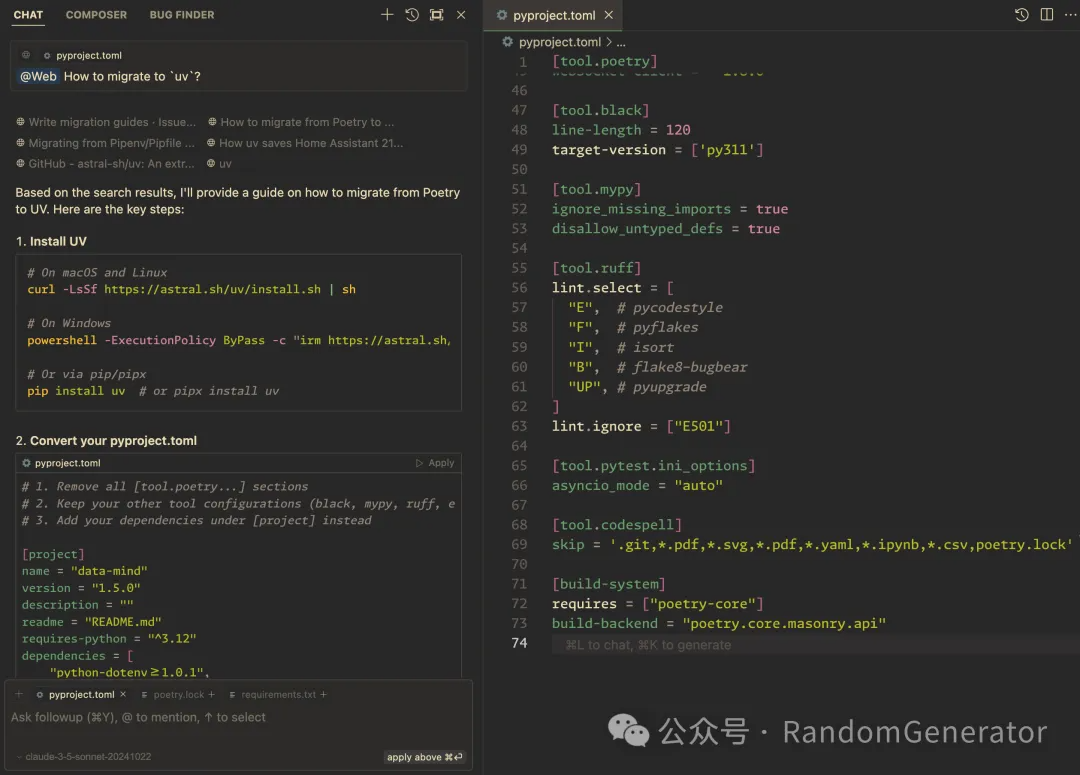Focus the Ask followup input field

click(238, 718)
